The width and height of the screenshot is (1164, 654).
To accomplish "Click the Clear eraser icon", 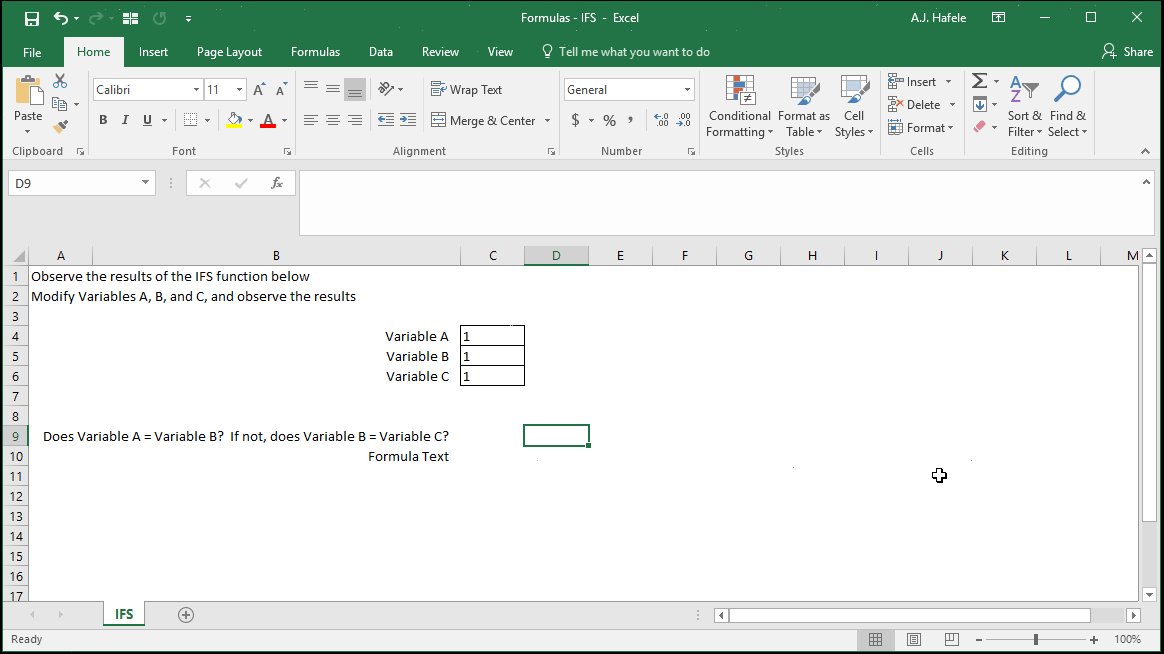I will tap(980, 127).
